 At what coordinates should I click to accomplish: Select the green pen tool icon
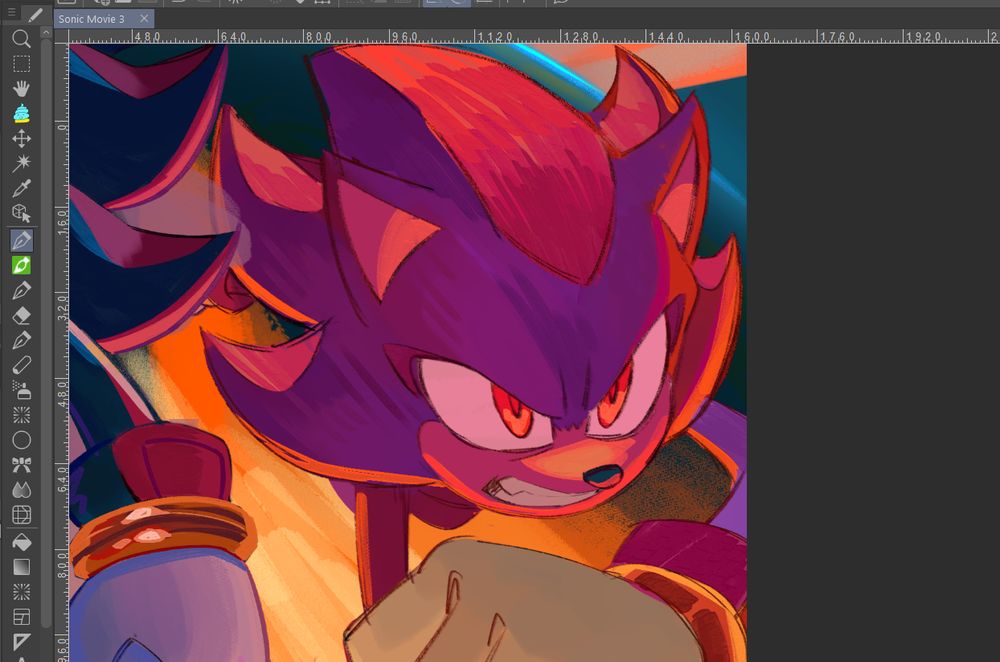[x=21, y=265]
